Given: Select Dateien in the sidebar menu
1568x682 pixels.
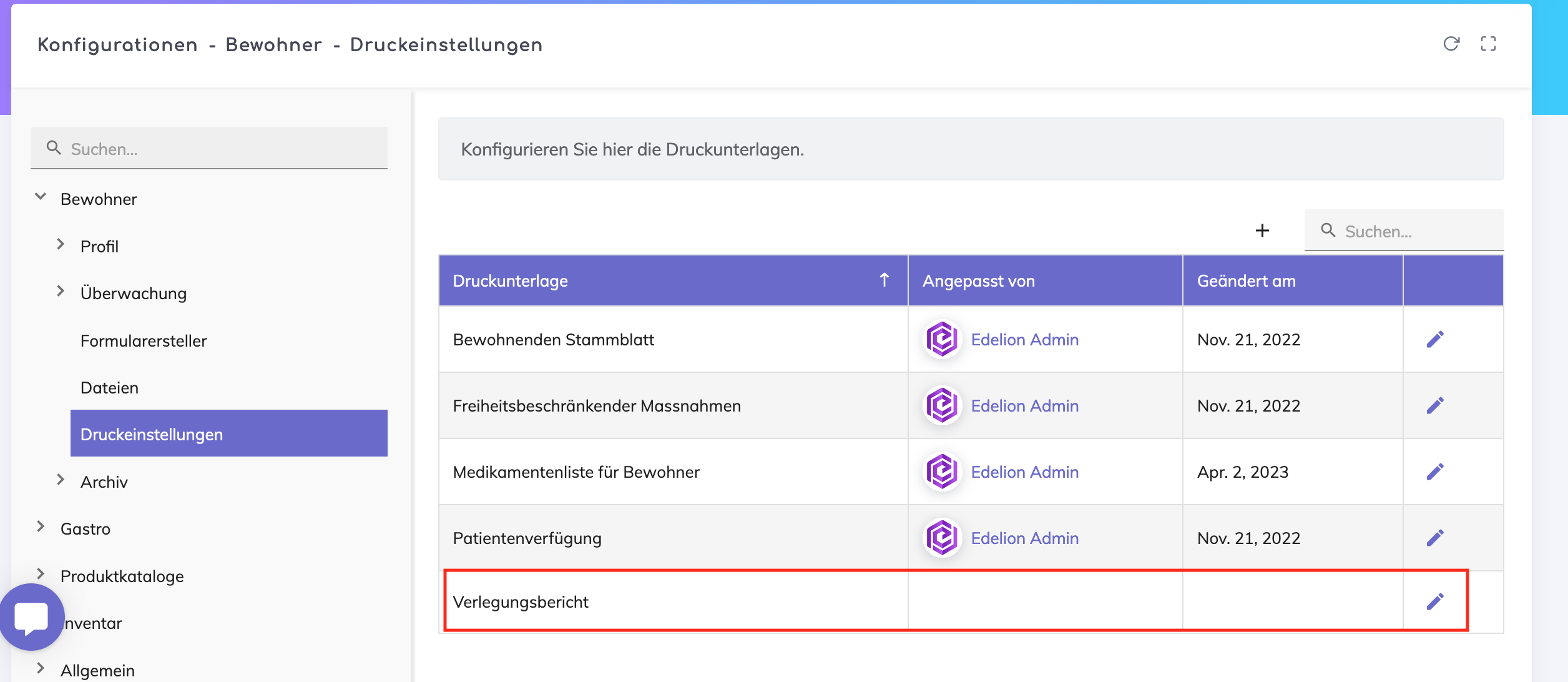Looking at the screenshot, I should (109, 388).
